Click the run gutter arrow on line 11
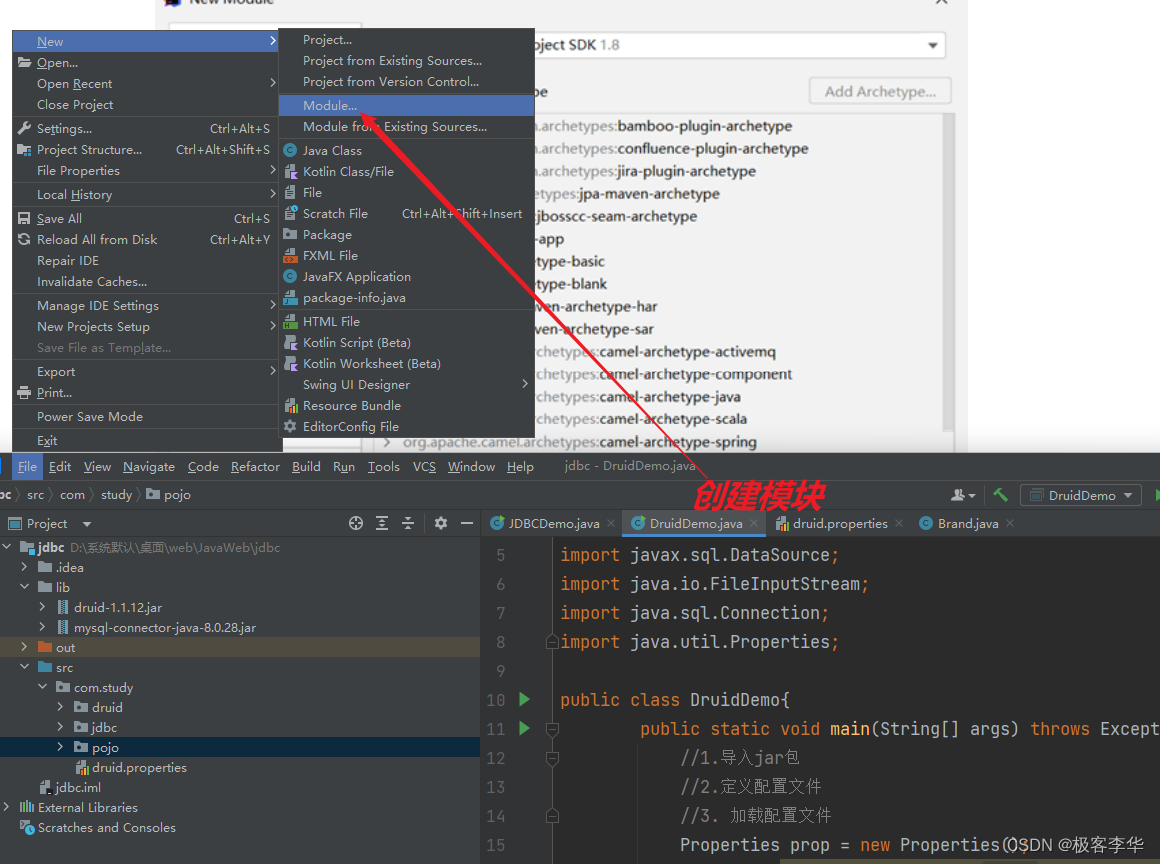 click(525, 728)
